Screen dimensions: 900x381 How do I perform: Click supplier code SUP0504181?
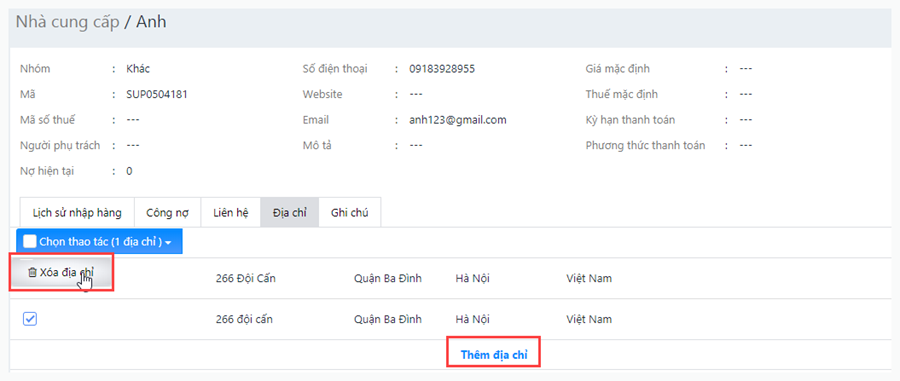(x=157, y=95)
